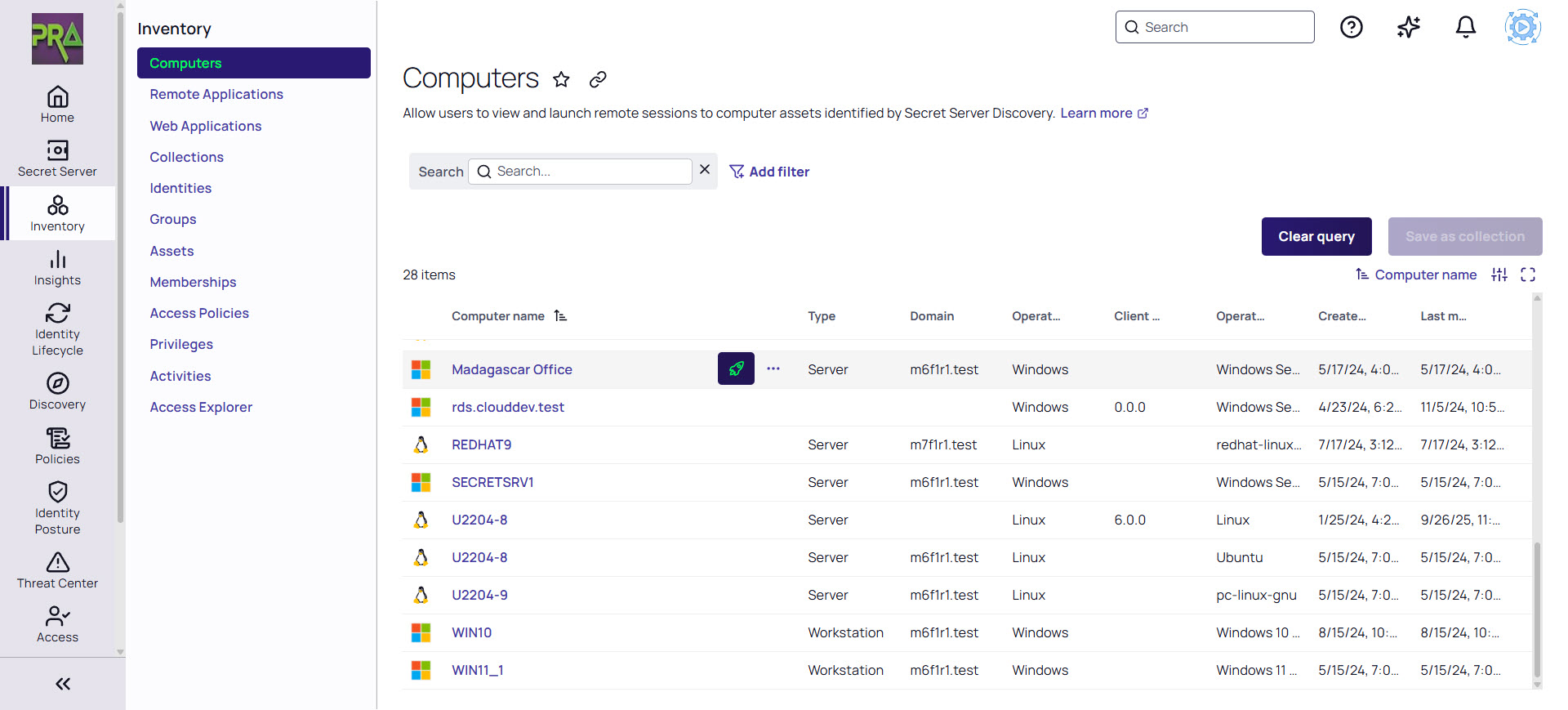1568x710 pixels.
Task: Open the help question mark icon
Action: pyautogui.click(x=1351, y=27)
